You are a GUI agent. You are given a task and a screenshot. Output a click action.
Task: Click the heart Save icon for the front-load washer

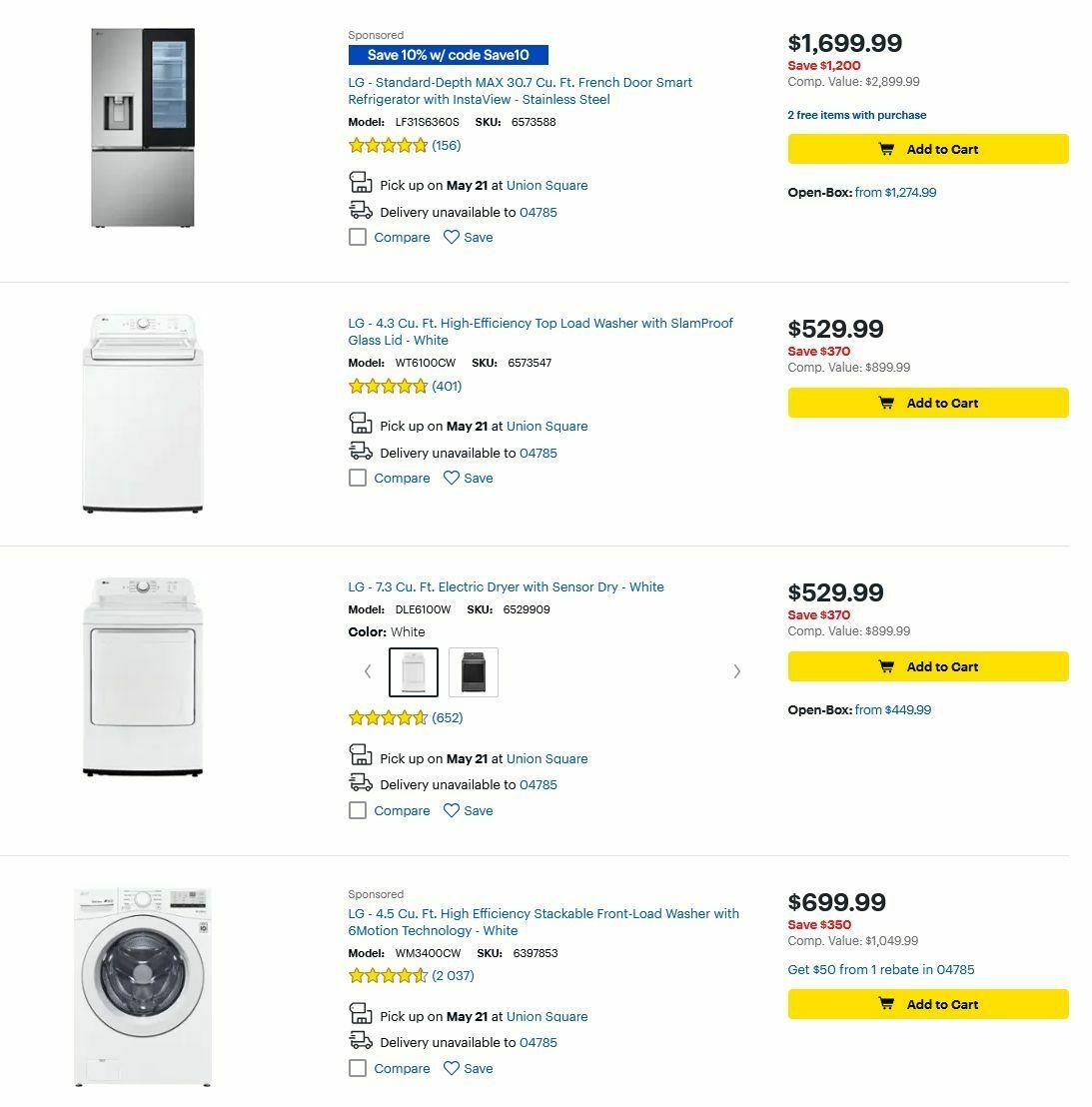click(450, 1068)
